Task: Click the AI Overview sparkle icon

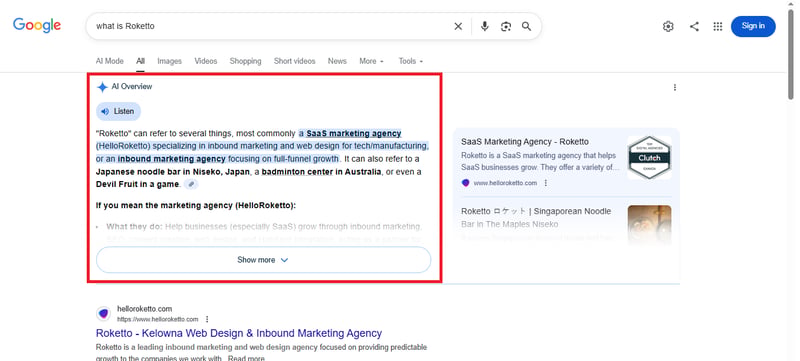Action: [x=102, y=87]
